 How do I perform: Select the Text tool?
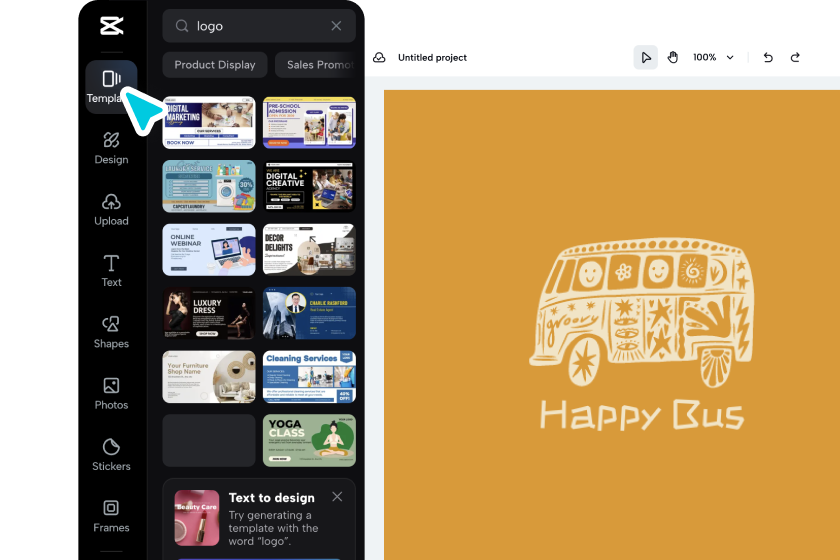point(111,270)
